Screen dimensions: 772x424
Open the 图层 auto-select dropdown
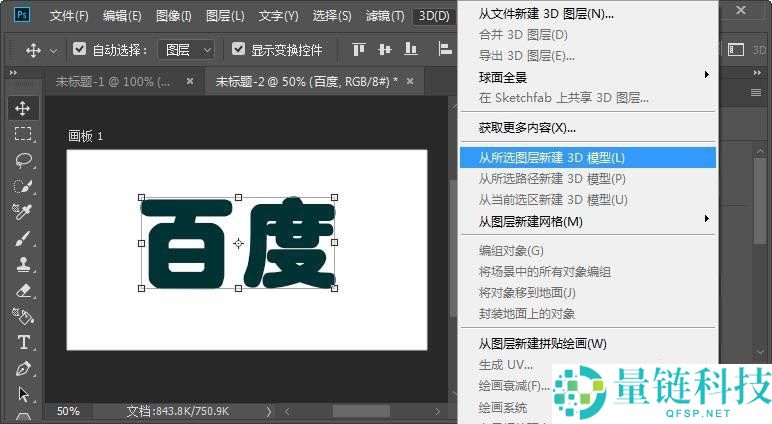pyautogui.click(x=188, y=49)
